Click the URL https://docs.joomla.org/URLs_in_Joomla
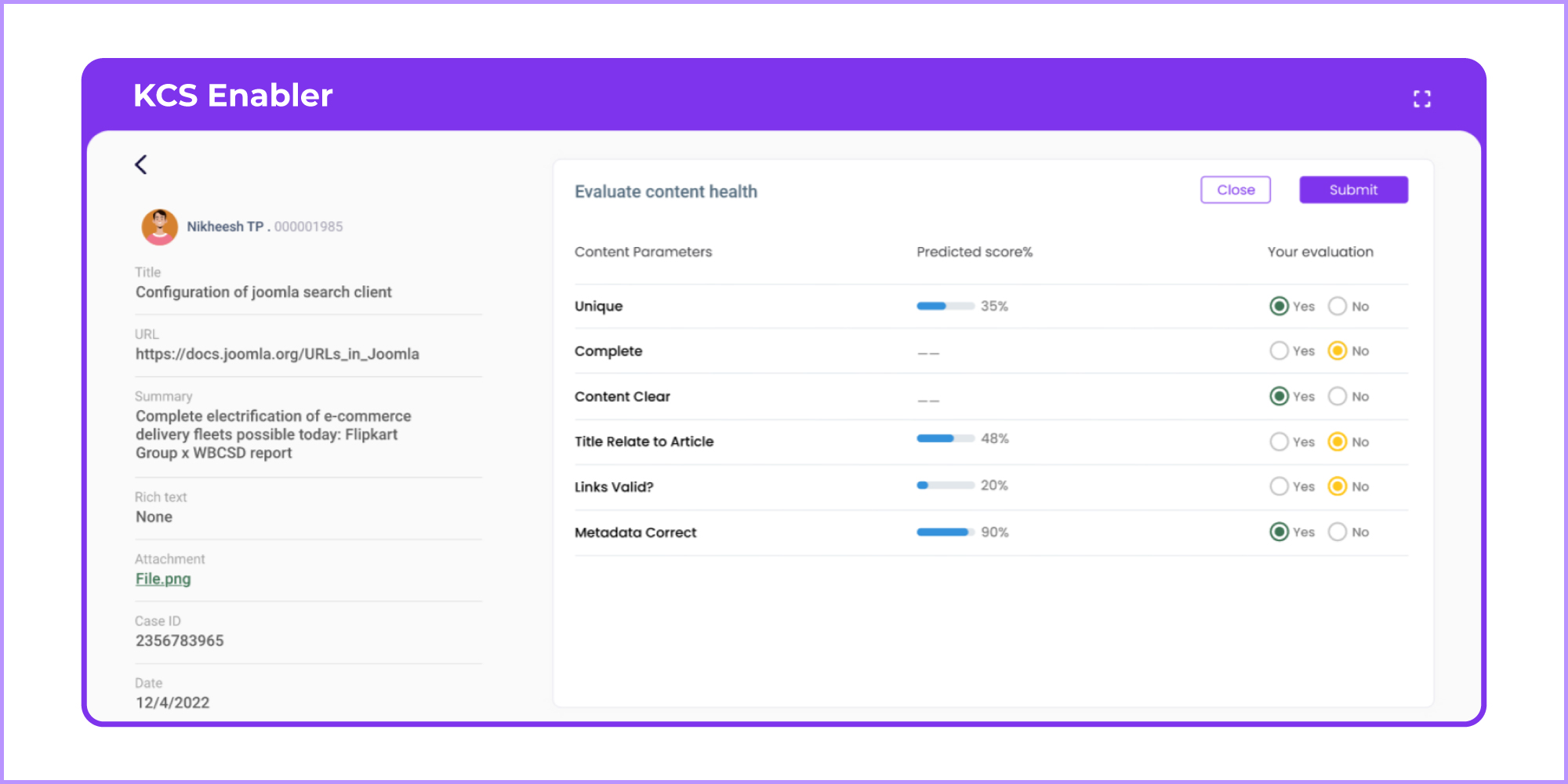 coord(278,354)
